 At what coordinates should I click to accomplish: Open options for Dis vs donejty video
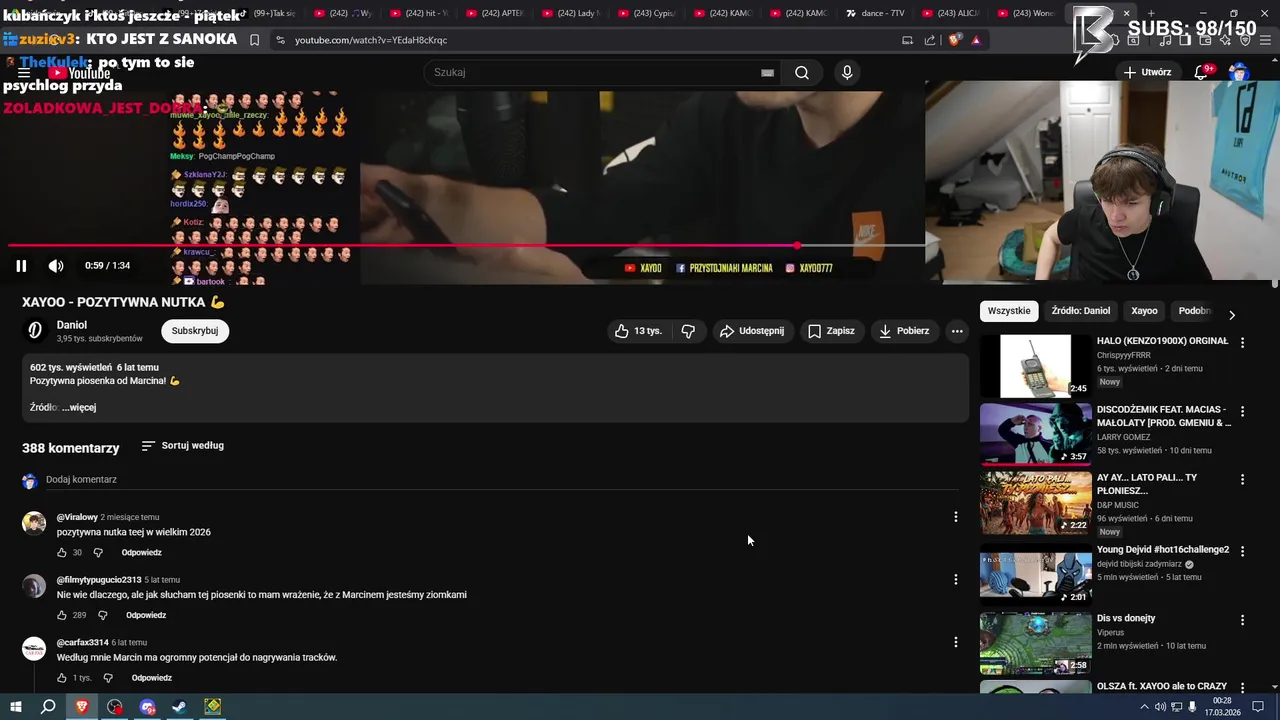point(1243,620)
